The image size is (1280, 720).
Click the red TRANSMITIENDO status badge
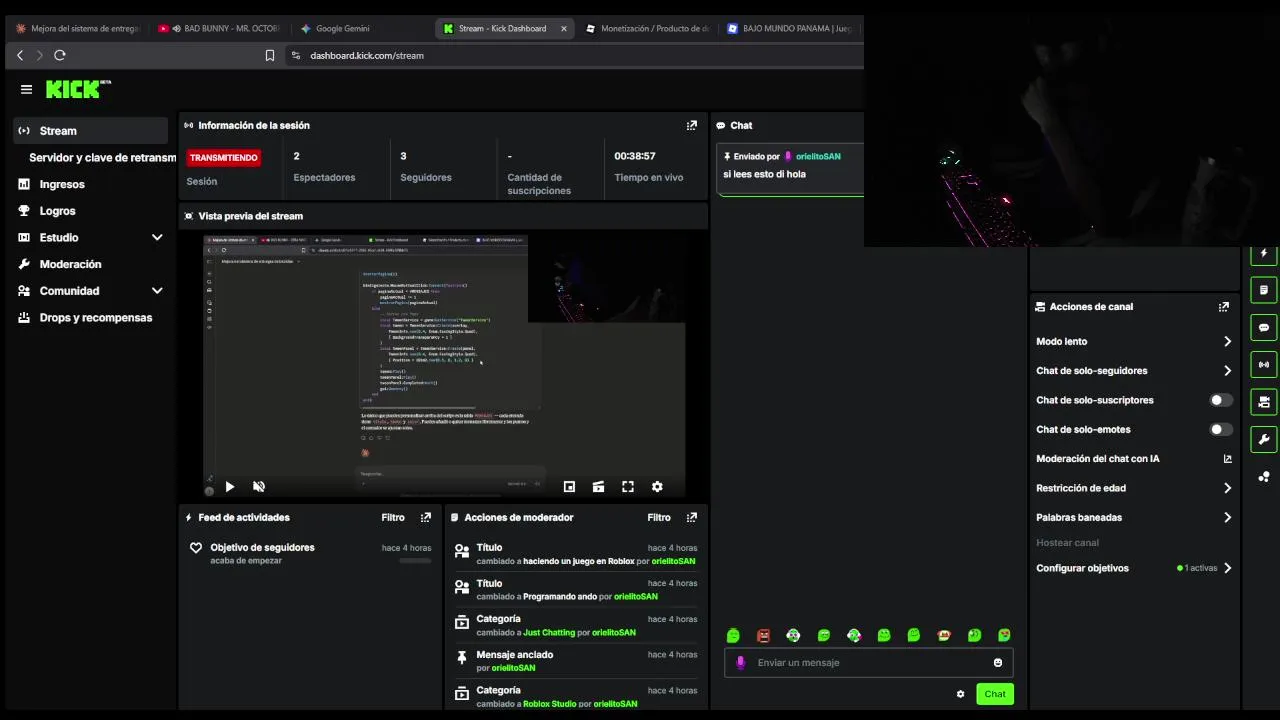coord(224,158)
